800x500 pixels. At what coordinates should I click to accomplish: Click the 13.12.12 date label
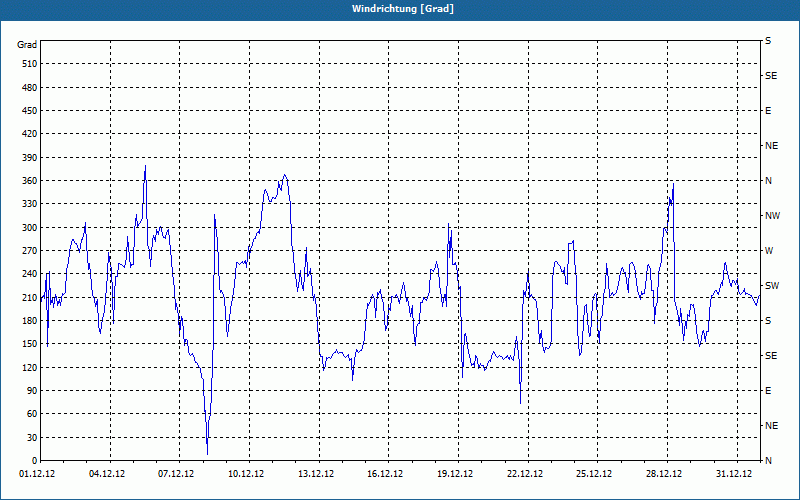[x=316, y=474]
